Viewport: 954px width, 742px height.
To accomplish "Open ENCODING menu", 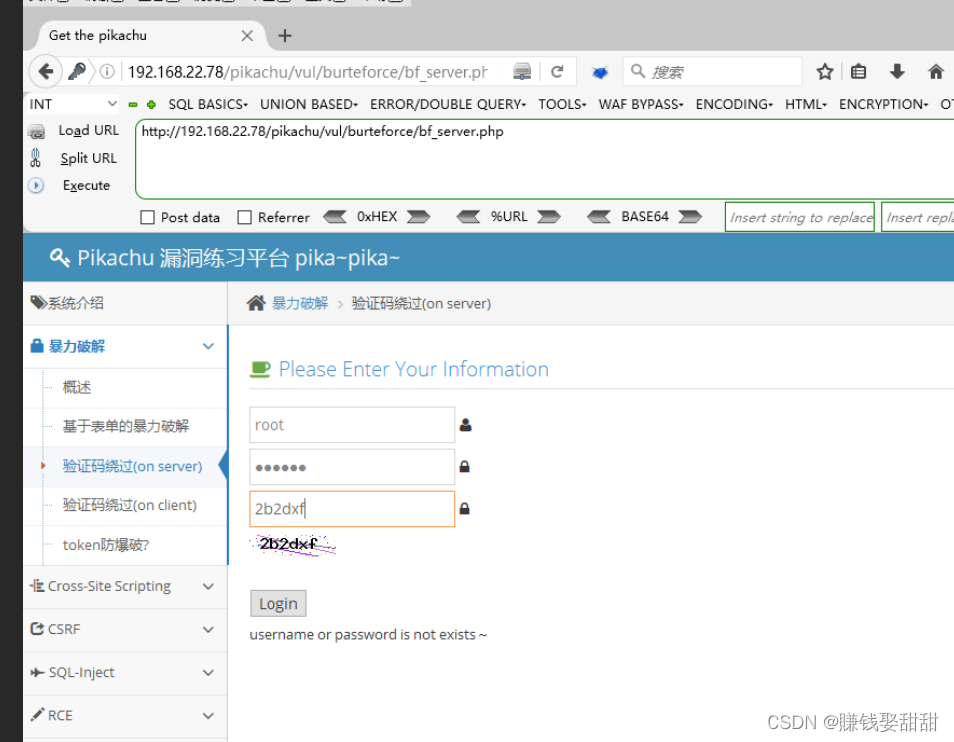I will (x=734, y=104).
